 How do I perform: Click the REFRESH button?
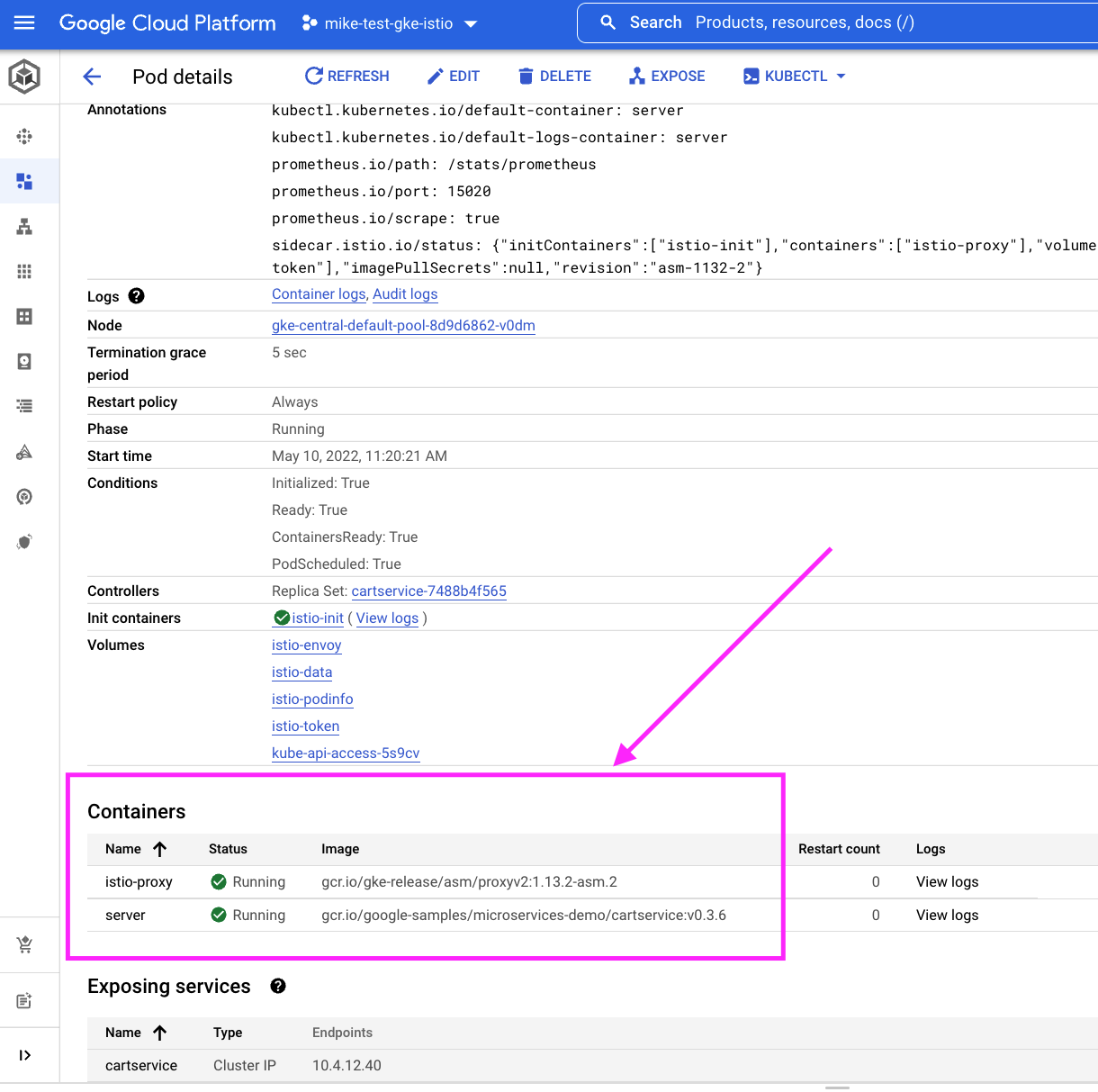(x=347, y=77)
